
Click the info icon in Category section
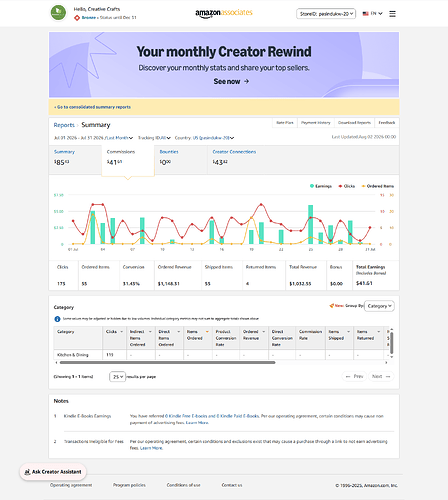pos(57,319)
